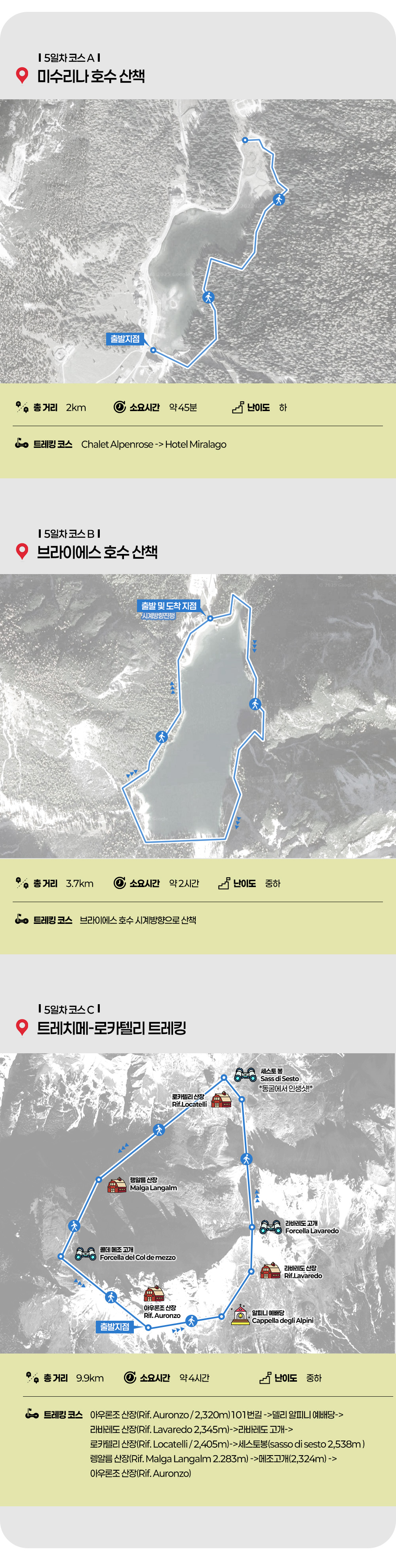Click the 출발지점 label on the Misurina map
Screen dimensions: 396x1568
click(126, 338)
